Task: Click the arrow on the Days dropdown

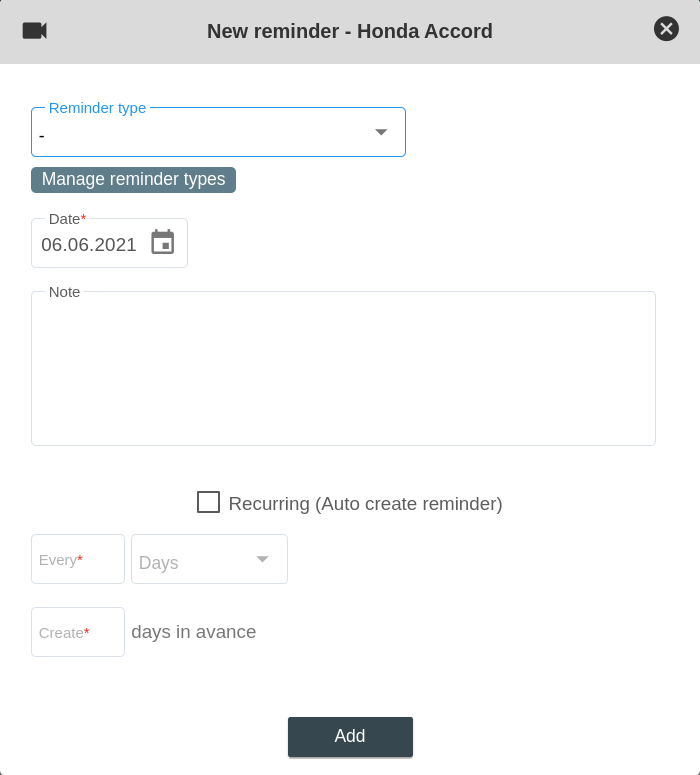Action: click(x=262, y=559)
